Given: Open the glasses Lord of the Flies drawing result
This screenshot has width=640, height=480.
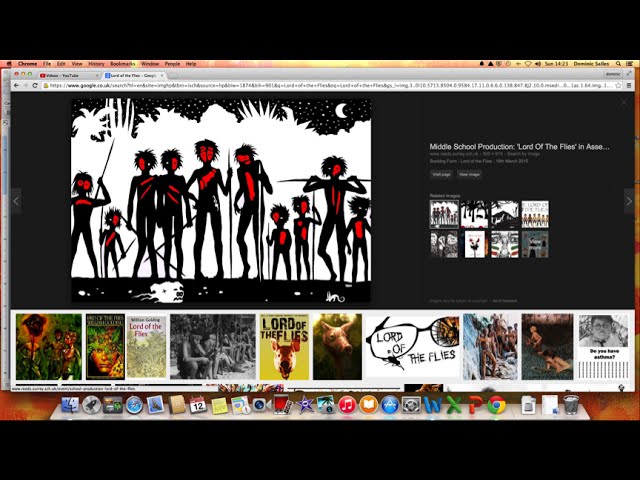Looking at the screenshot, I should [x=412, y=347].
